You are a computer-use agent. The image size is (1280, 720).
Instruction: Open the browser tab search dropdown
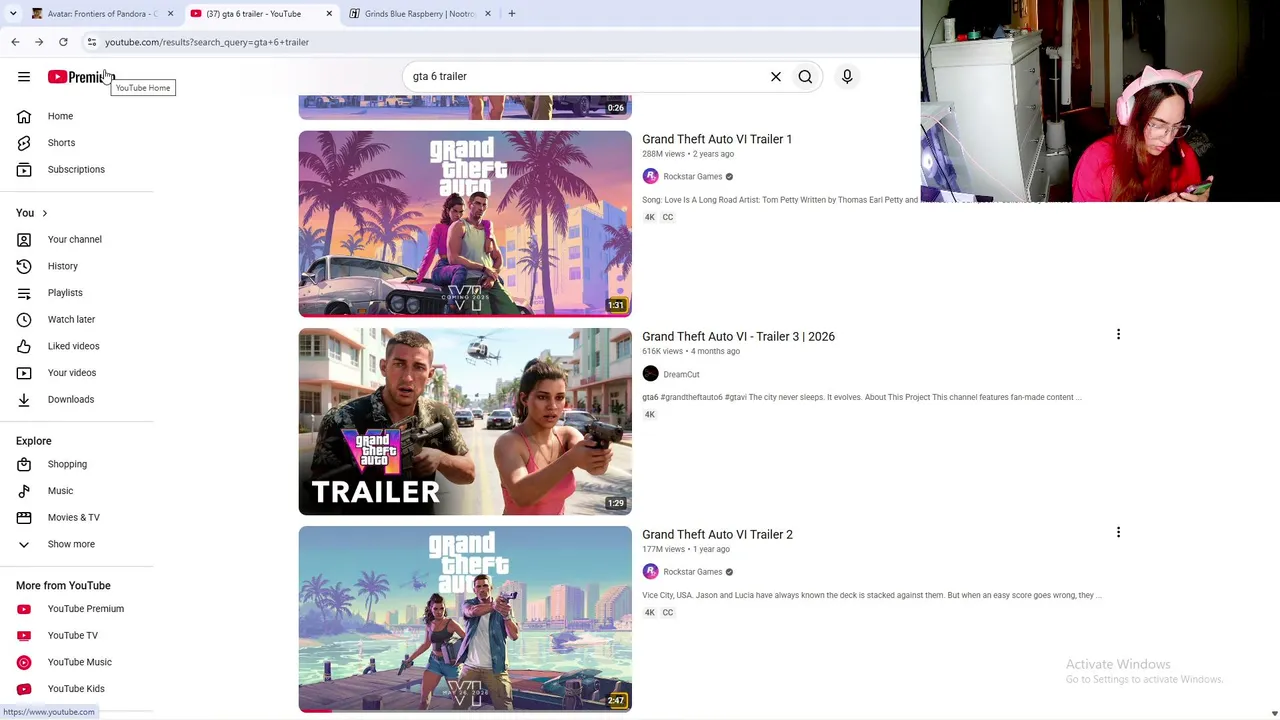click(13, 13)
